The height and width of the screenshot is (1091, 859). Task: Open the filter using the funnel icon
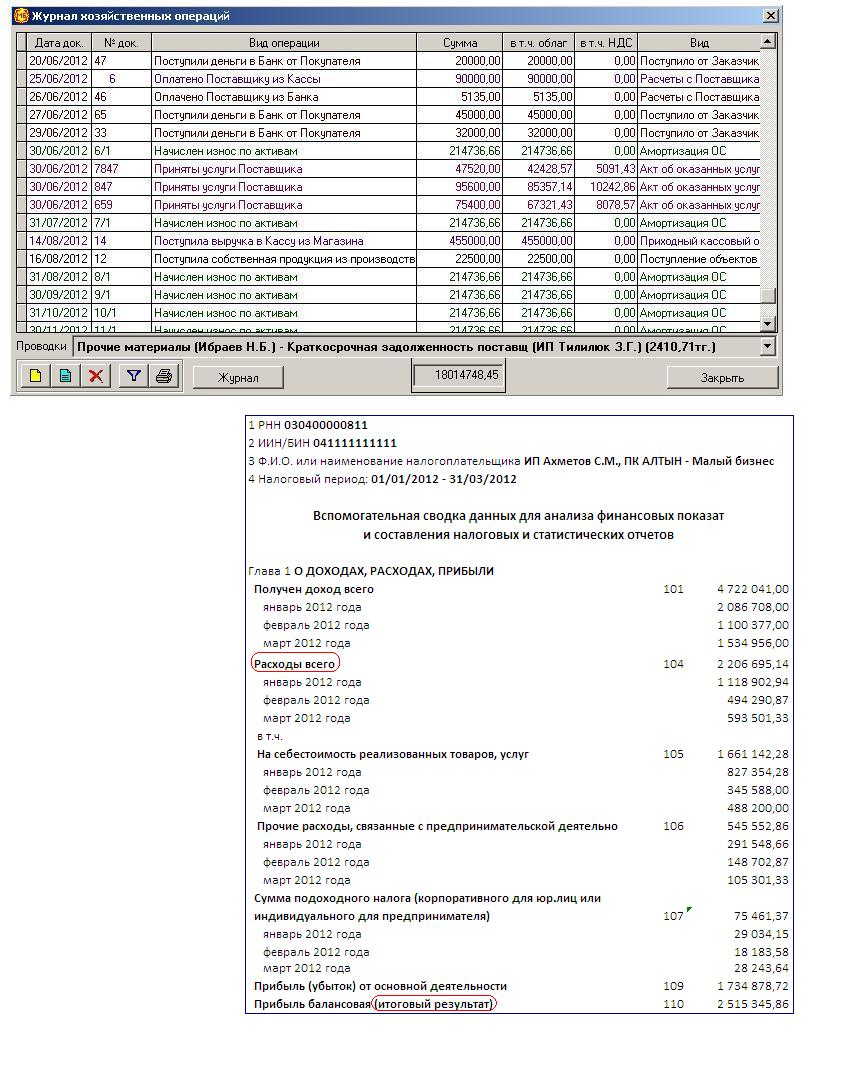coord(134,376)
